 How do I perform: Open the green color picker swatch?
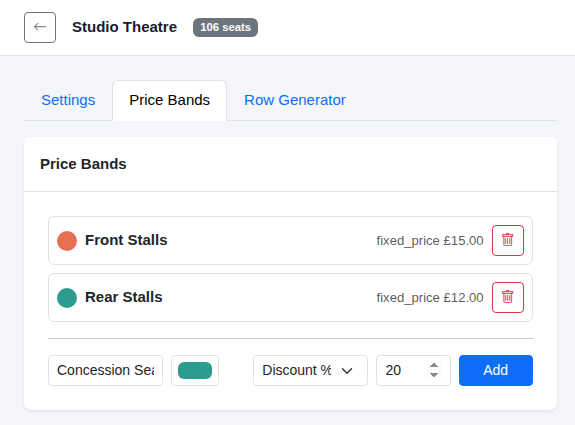(195, 370)
